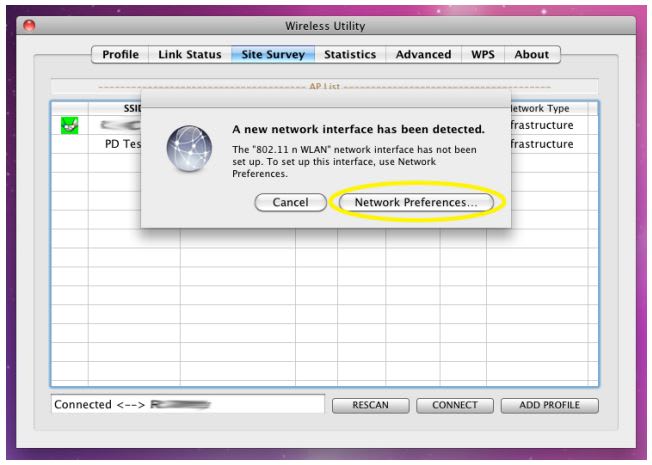This screenshot has width=652, height=465.
Task: Click the Connected status text field
Action: (x=188, y=404)
